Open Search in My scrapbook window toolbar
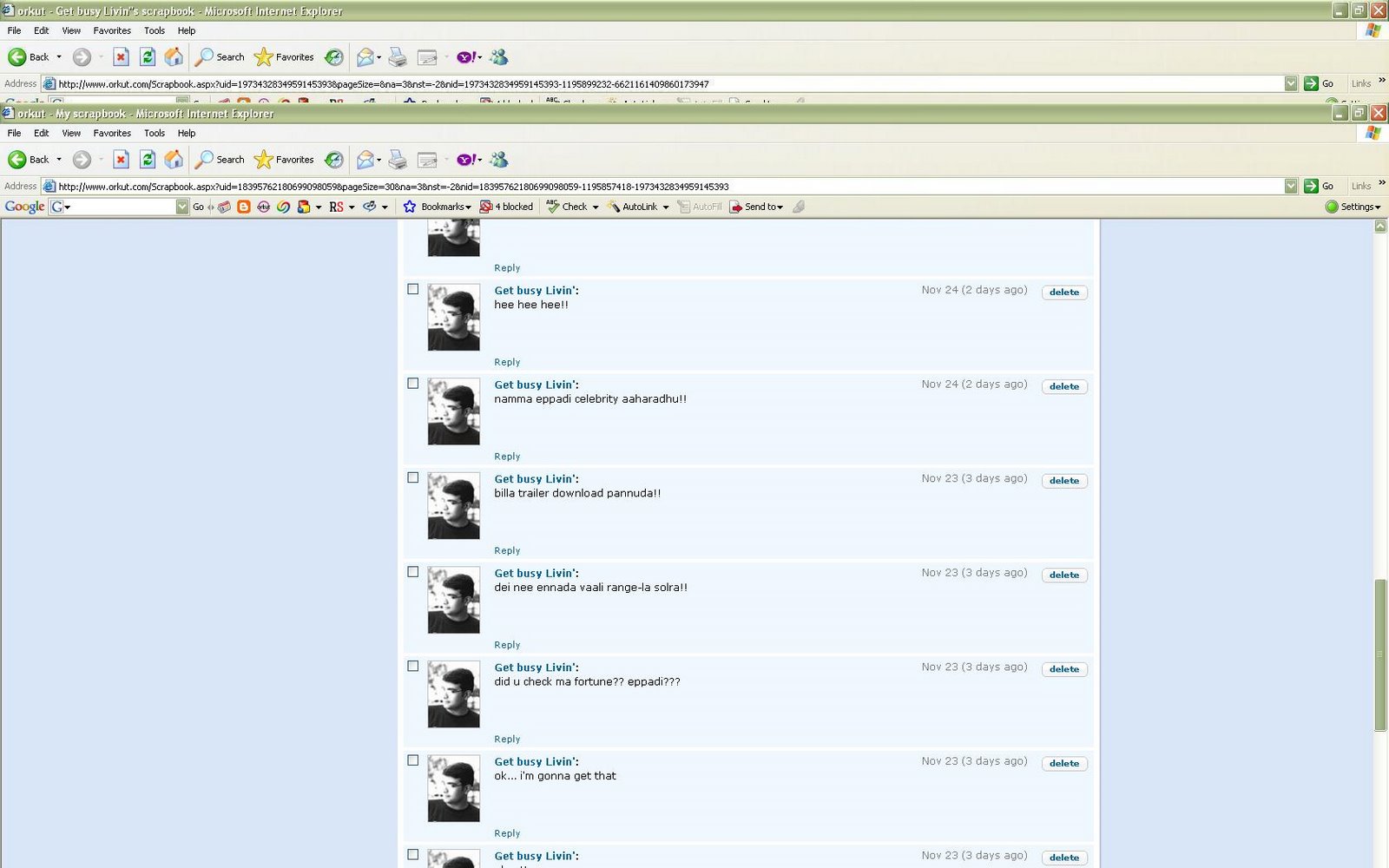 click(220, 160)
